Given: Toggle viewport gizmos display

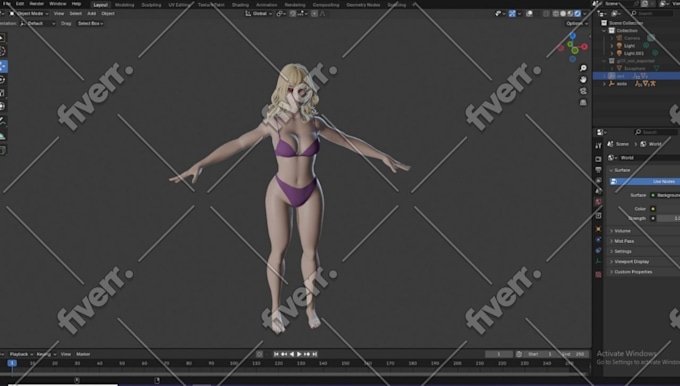Looking at the screenshot, I should pyautogui.click(x=512, y=13).
